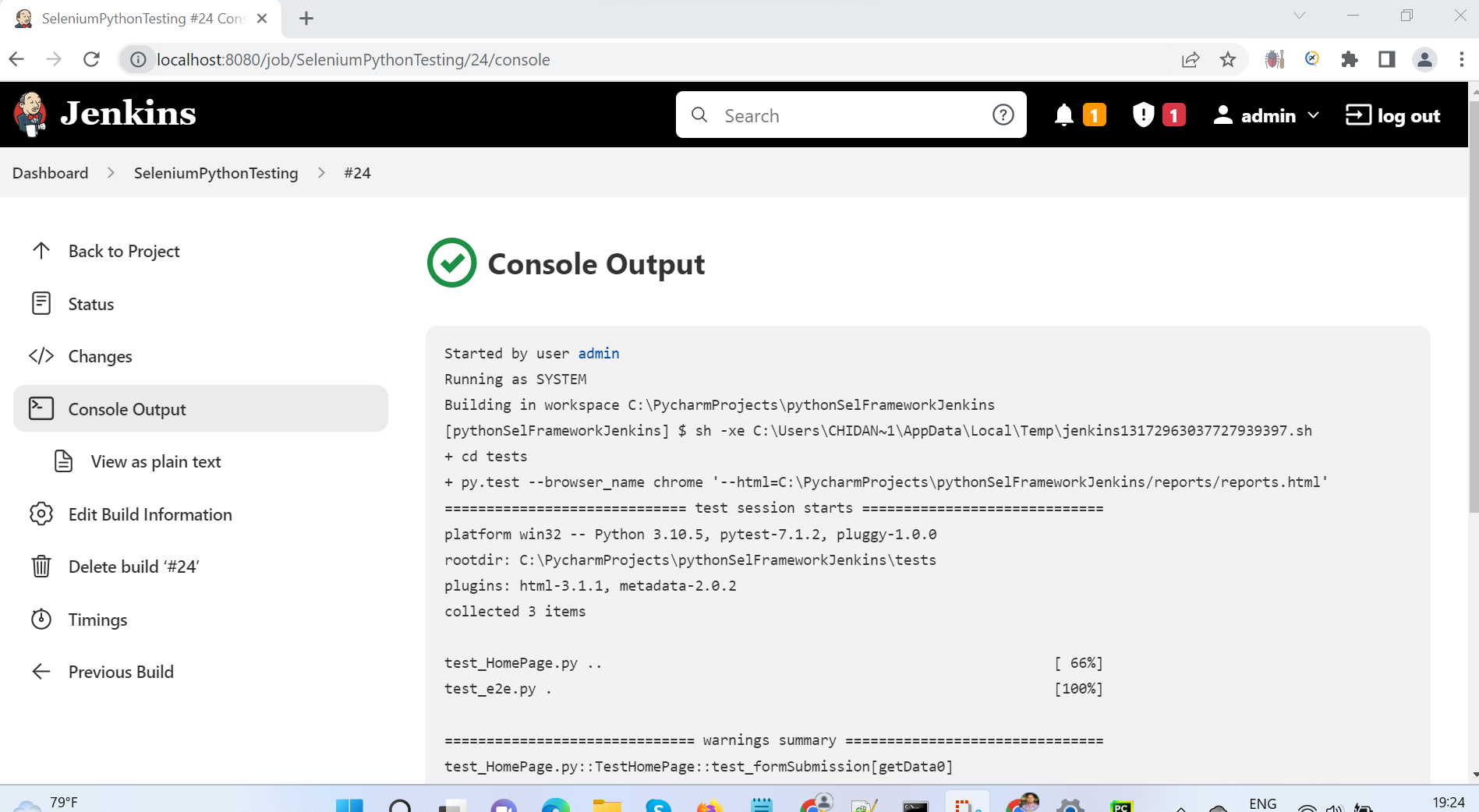This screenshot has width=1479, height=812.
Task: Expand the admin user dropdown chevron
Action: [1313, 115]
